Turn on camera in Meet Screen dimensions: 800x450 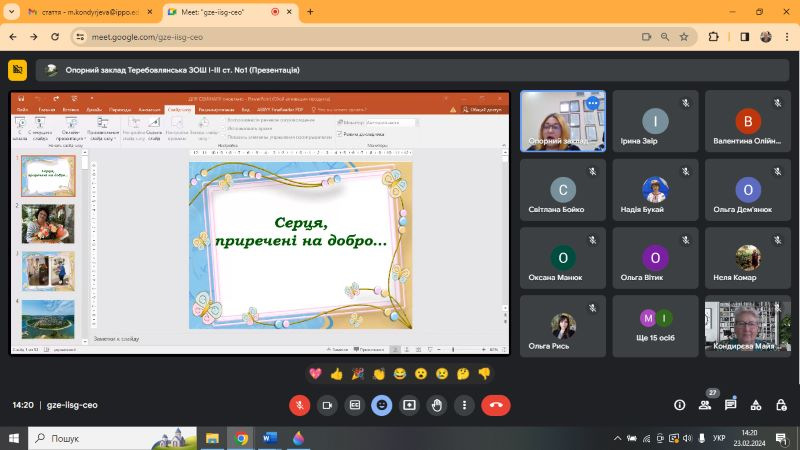pos(327,405)
